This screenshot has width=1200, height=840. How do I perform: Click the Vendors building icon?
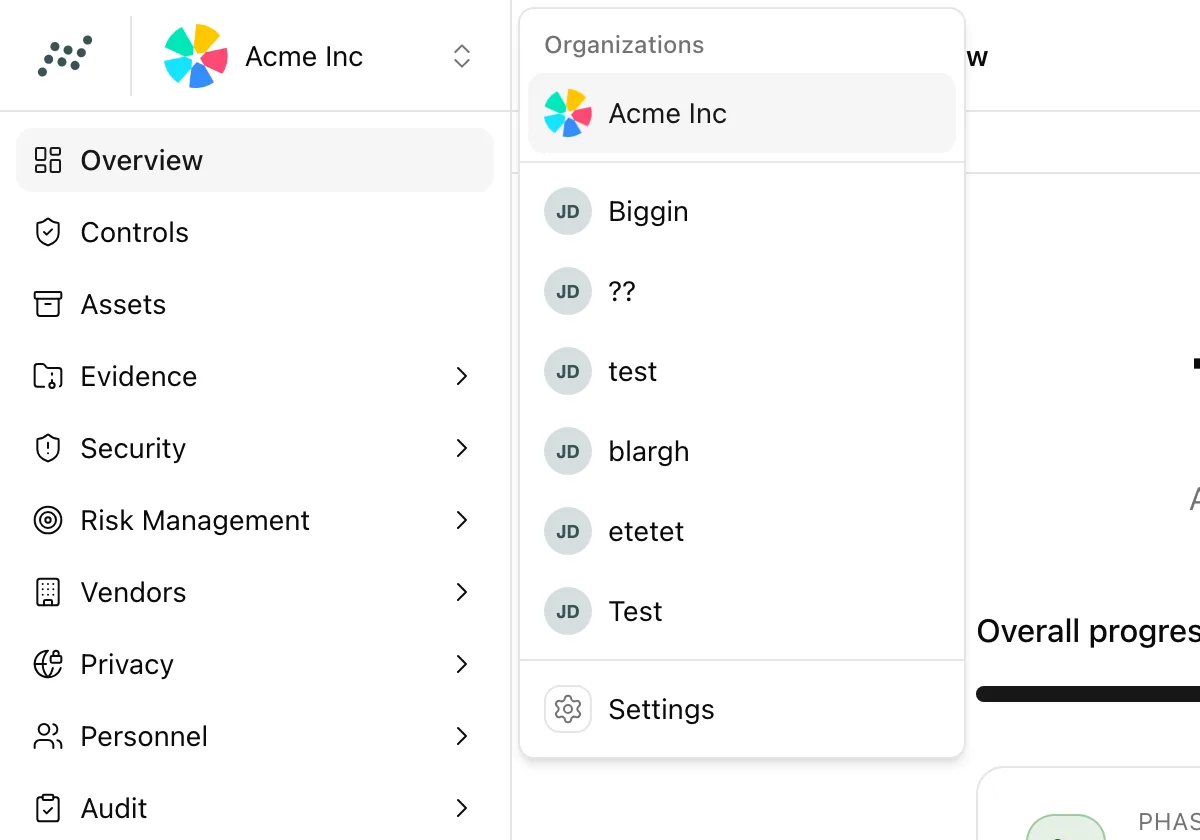[x=48, y=592]
